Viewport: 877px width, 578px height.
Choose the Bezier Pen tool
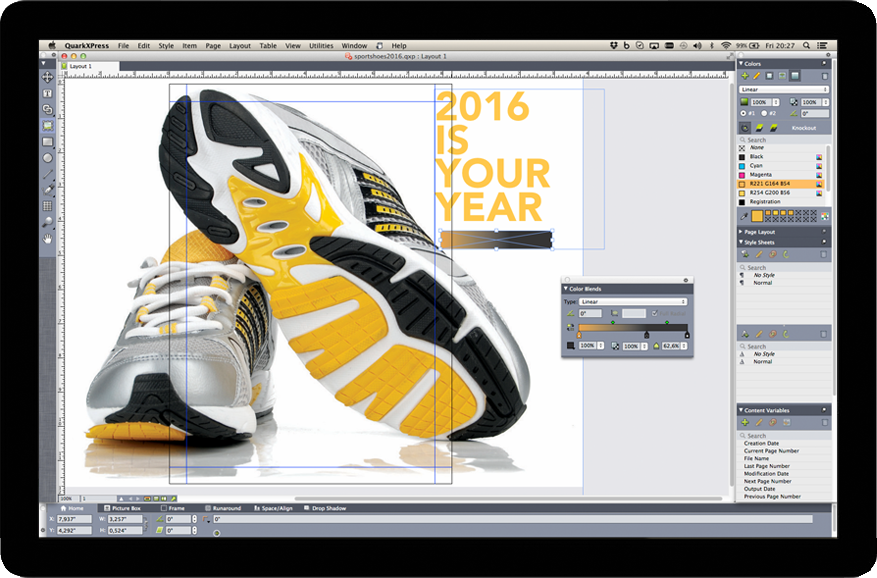pyautogui.click(x=47, y=190)
